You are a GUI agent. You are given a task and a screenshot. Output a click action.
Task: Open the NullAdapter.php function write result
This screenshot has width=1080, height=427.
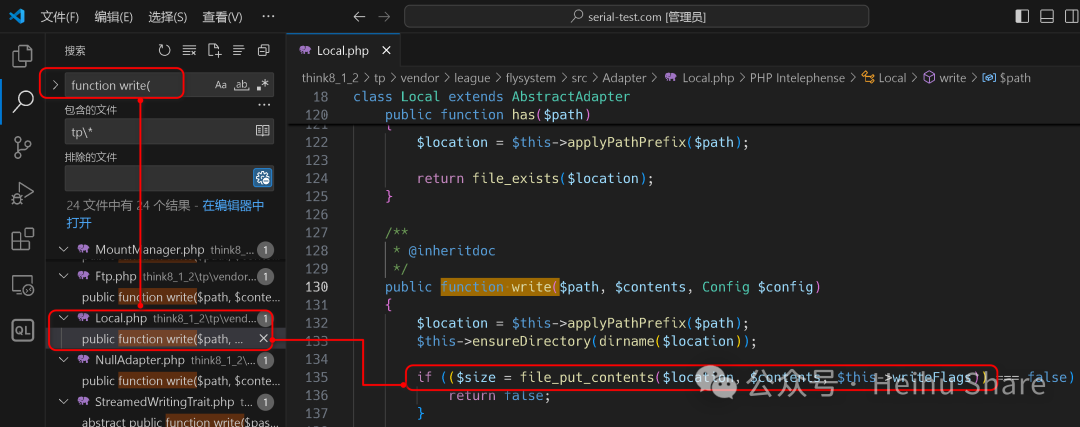tap(181, 381)
